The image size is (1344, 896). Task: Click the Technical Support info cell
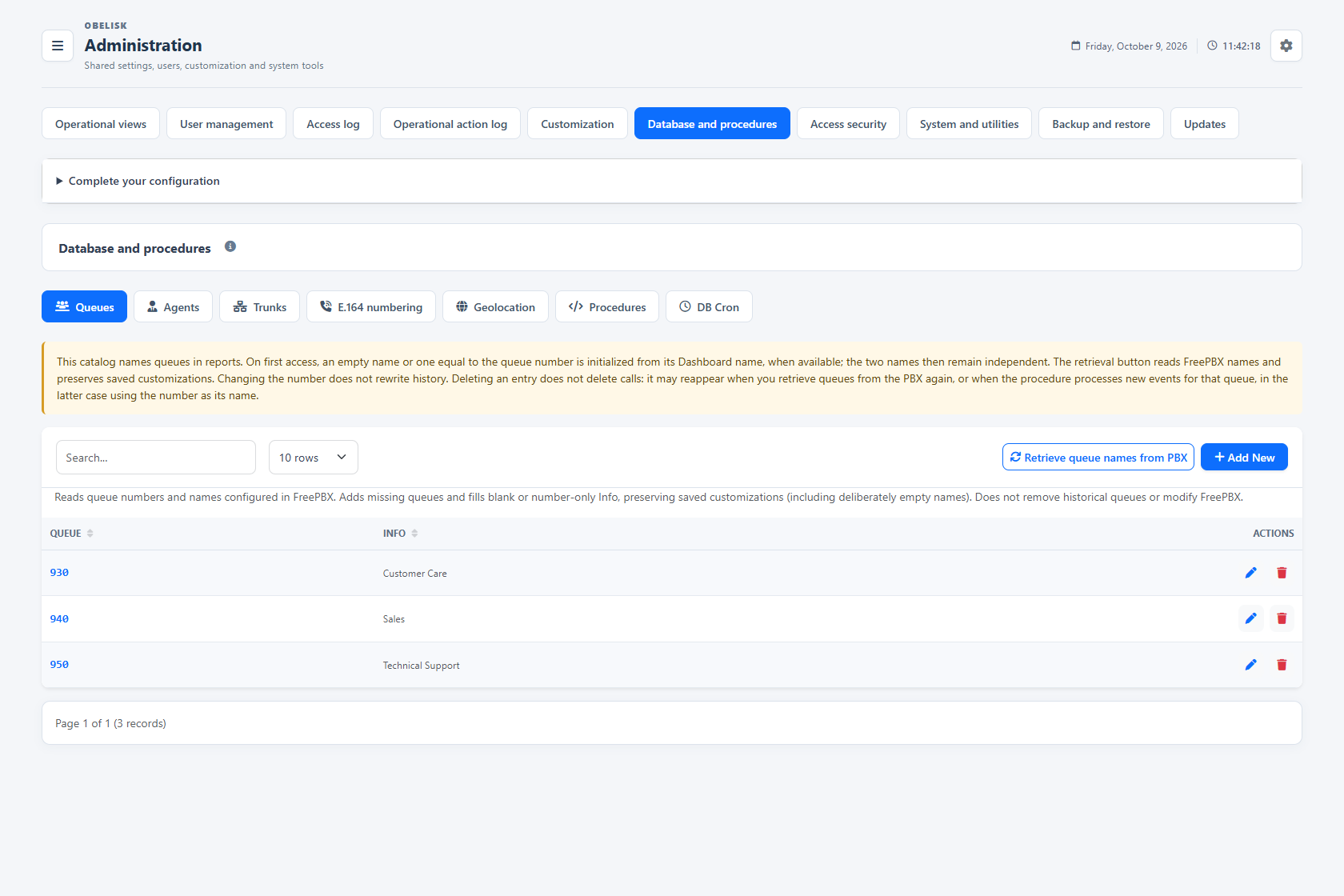[422, 666]
